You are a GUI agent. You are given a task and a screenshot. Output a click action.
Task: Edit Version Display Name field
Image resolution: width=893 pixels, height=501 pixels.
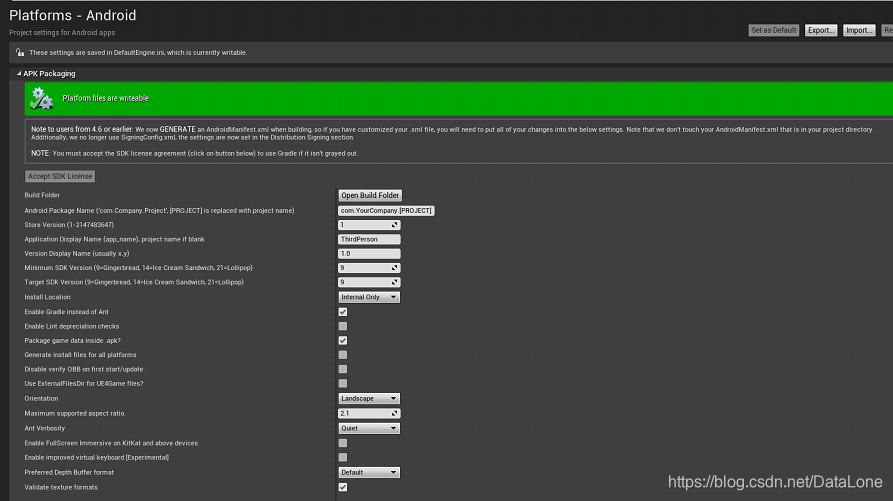pos(369,253)
